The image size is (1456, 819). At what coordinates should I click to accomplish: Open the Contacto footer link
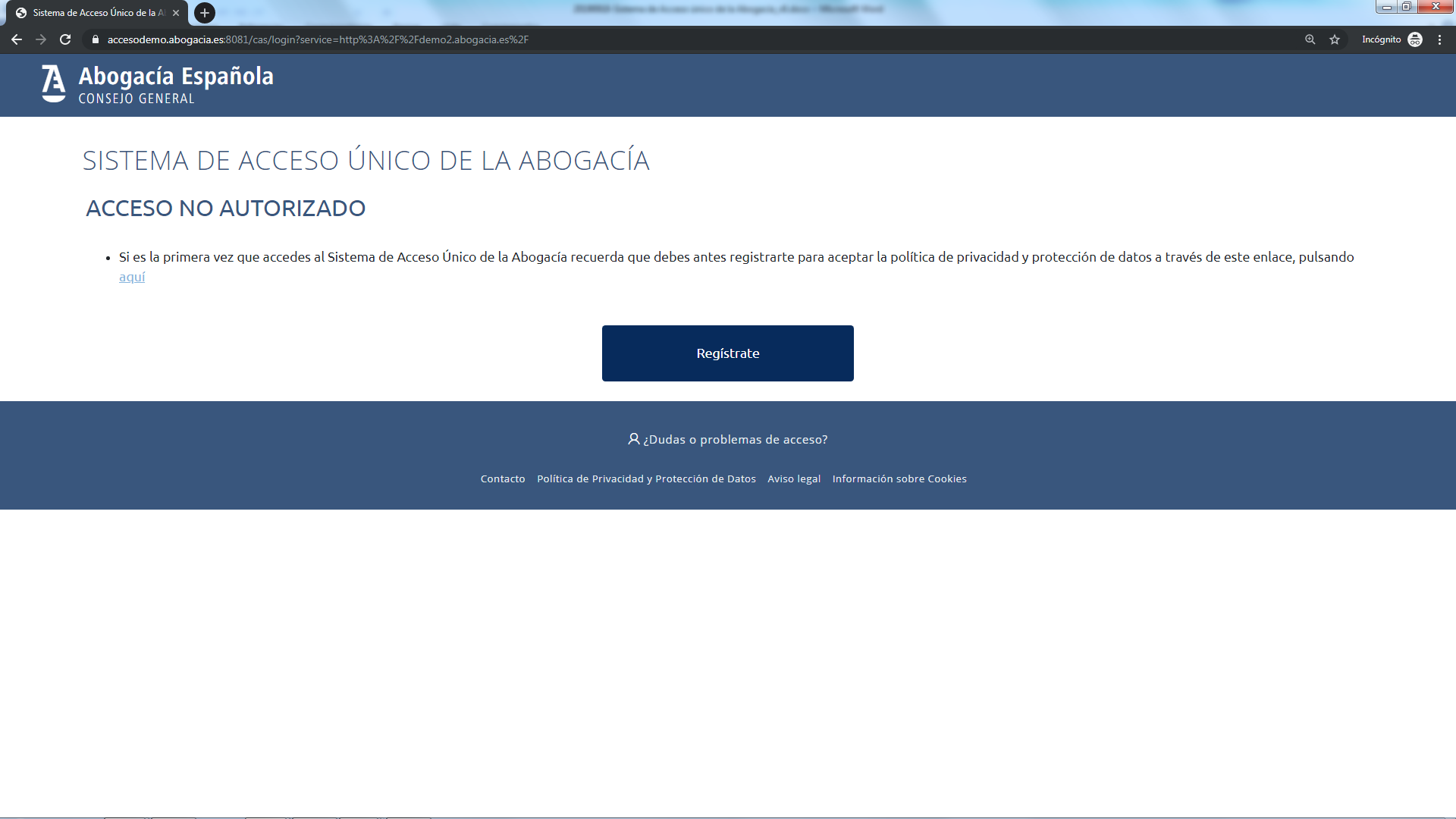(x=503, y=479)
